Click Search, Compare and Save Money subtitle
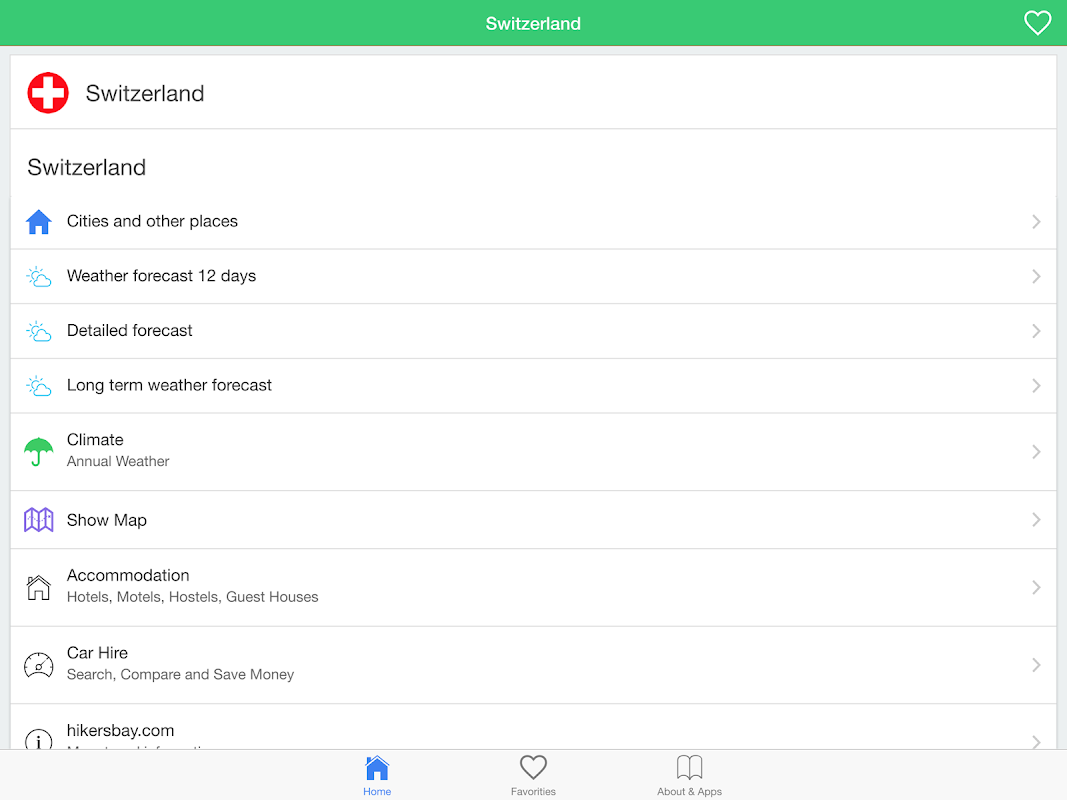Image resolution: width=1067 pixels, height=800 pixels. click(x=180, y=674)
